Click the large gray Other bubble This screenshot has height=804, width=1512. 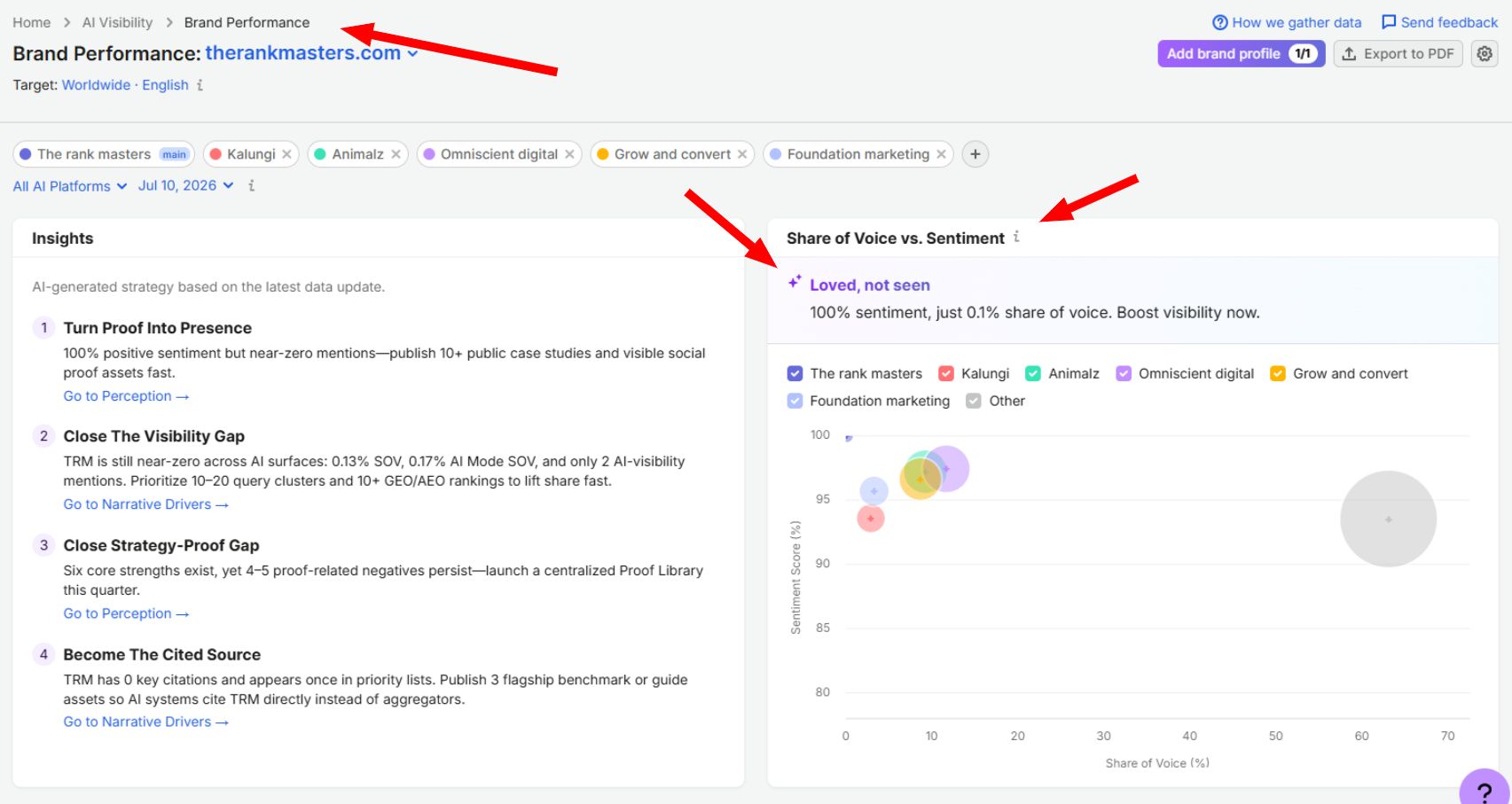1388,519
